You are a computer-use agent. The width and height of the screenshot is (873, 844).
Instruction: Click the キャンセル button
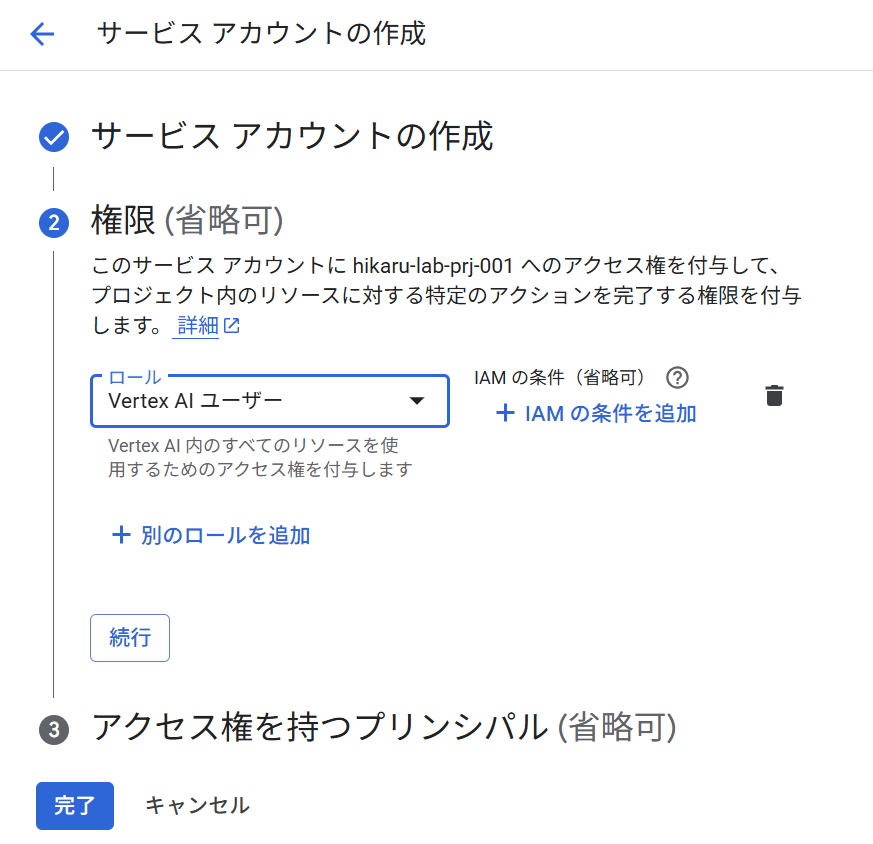point(197,805)
